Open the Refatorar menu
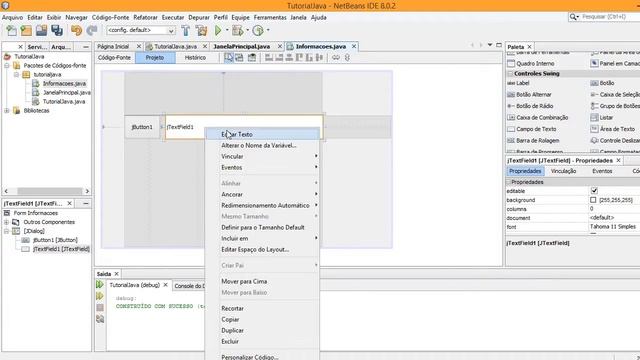 (145, 18)
